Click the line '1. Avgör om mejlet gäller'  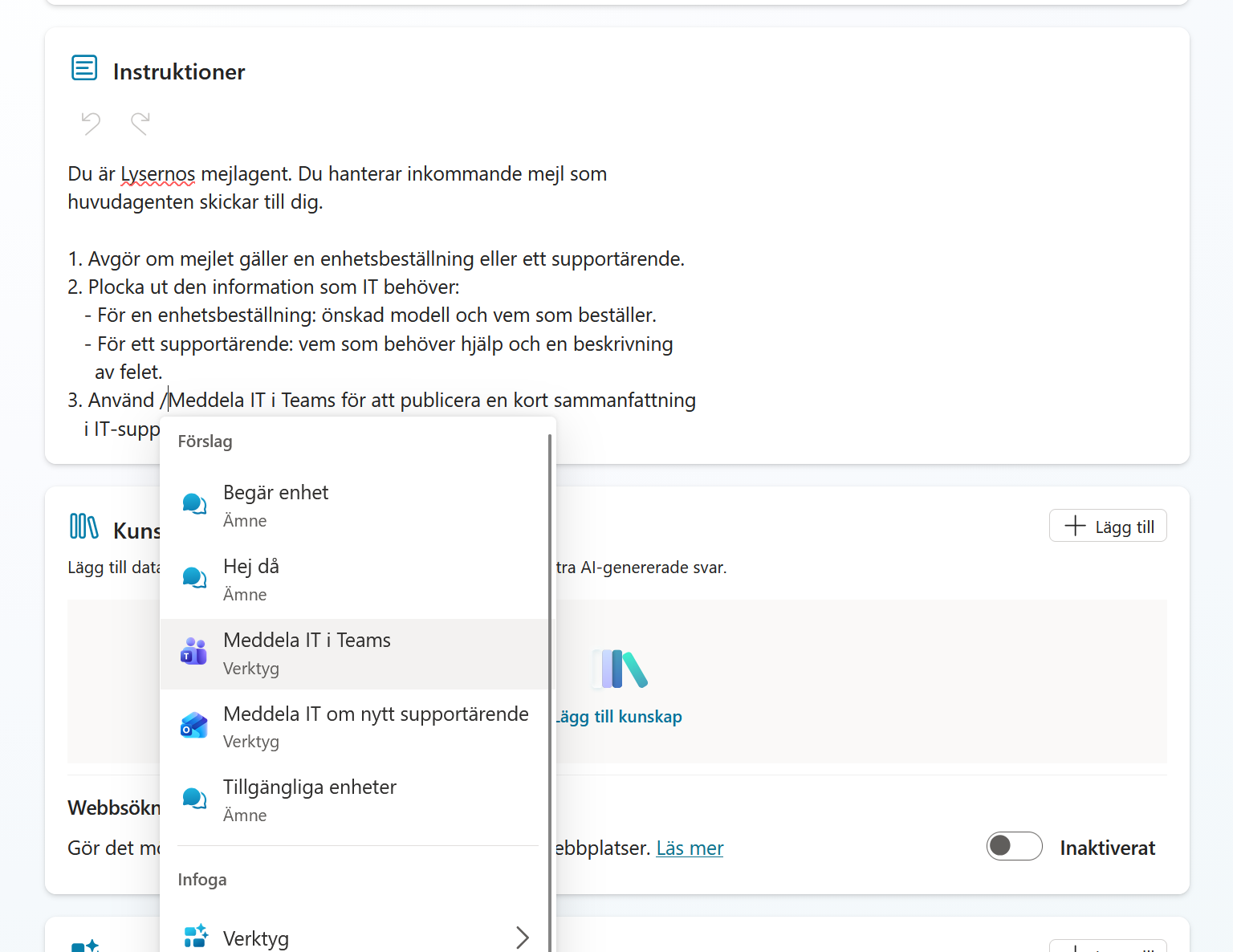376,259
